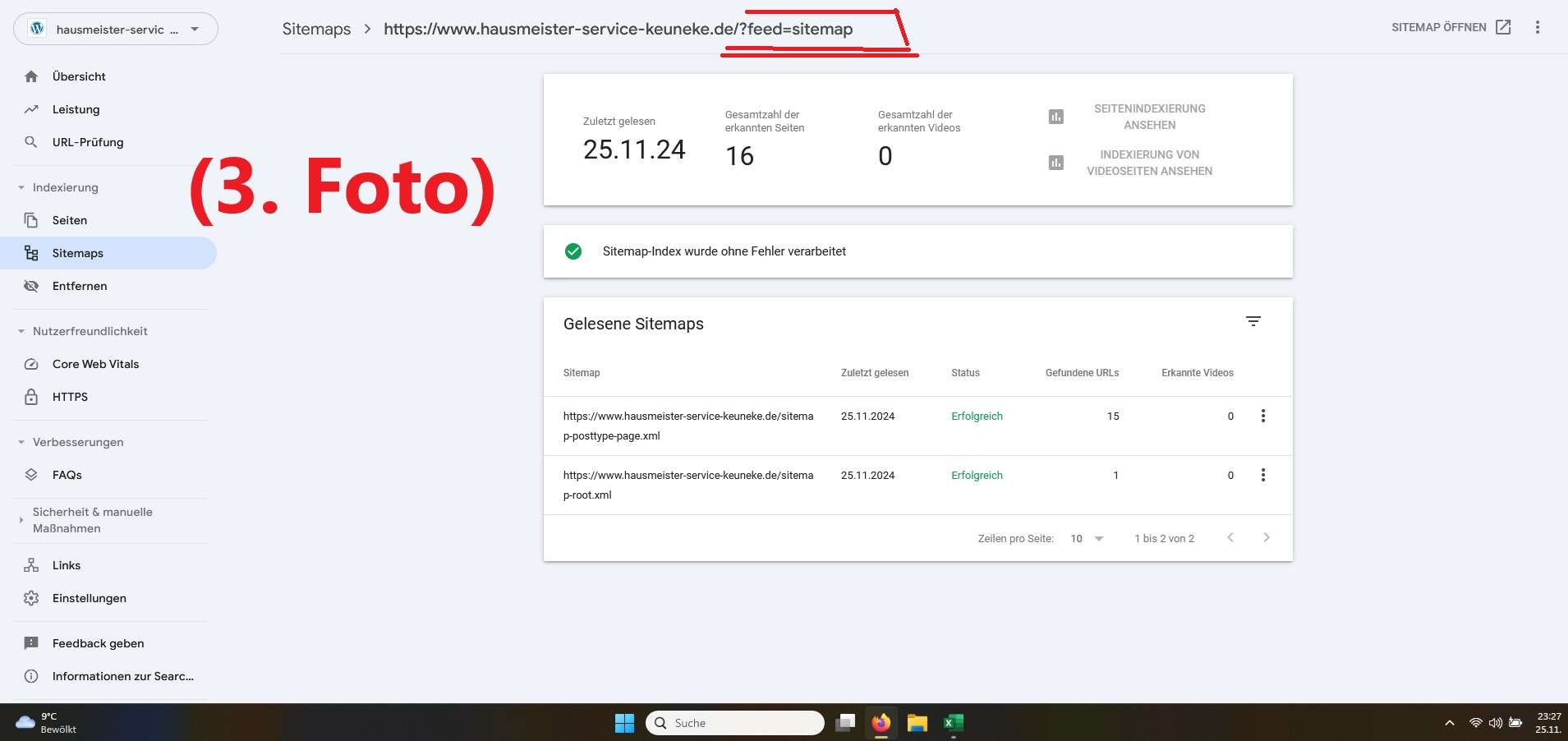Click the Zuletzt gelesen column header
Image resolution: width=1568 pixels, height=741 pixels.
875,373
